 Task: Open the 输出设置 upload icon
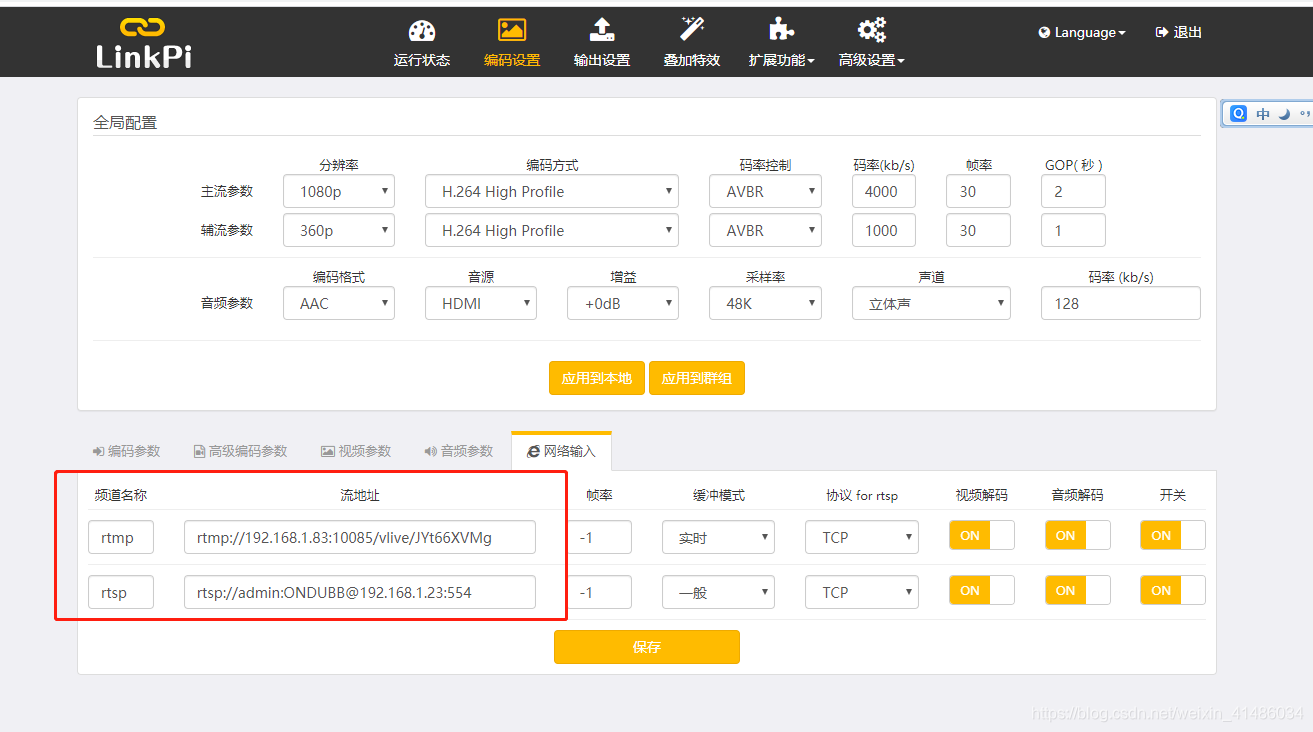point(602,30)
